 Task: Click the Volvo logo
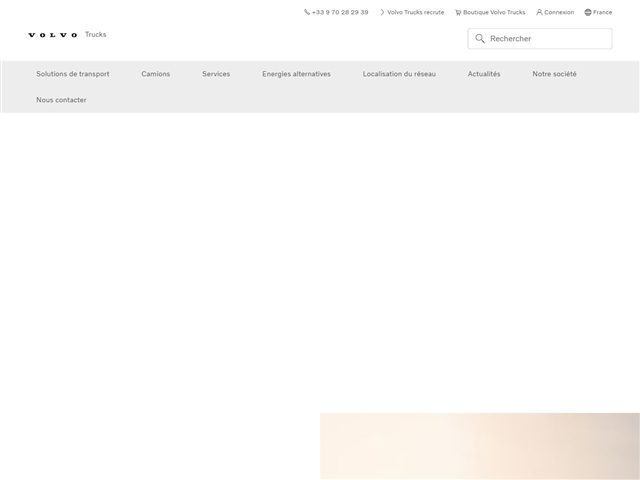tap(52, 35)
